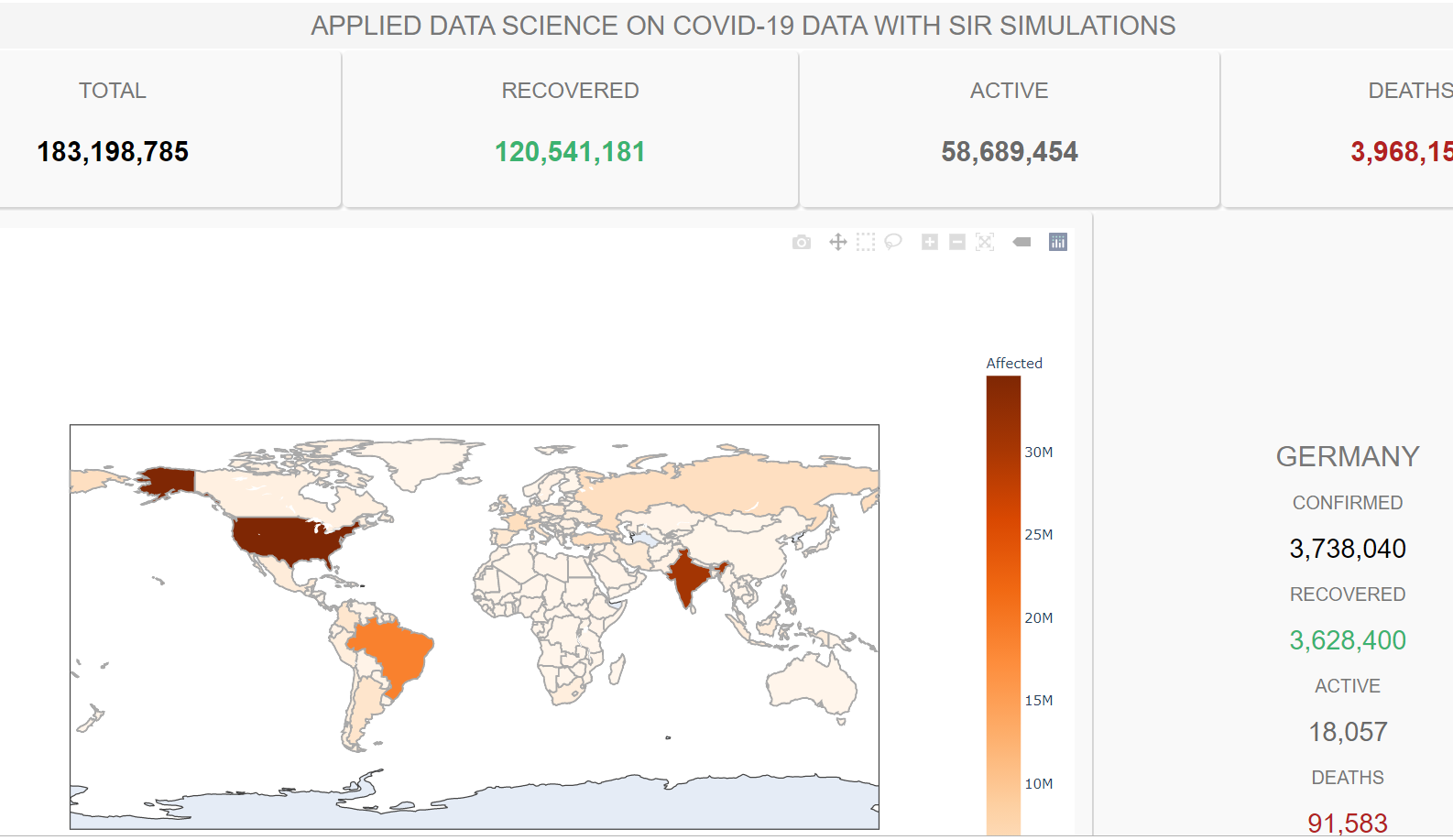This screenshot has width=1453, height=840.
Task: Click the ACTIVE cases card
Action: 1009,129
